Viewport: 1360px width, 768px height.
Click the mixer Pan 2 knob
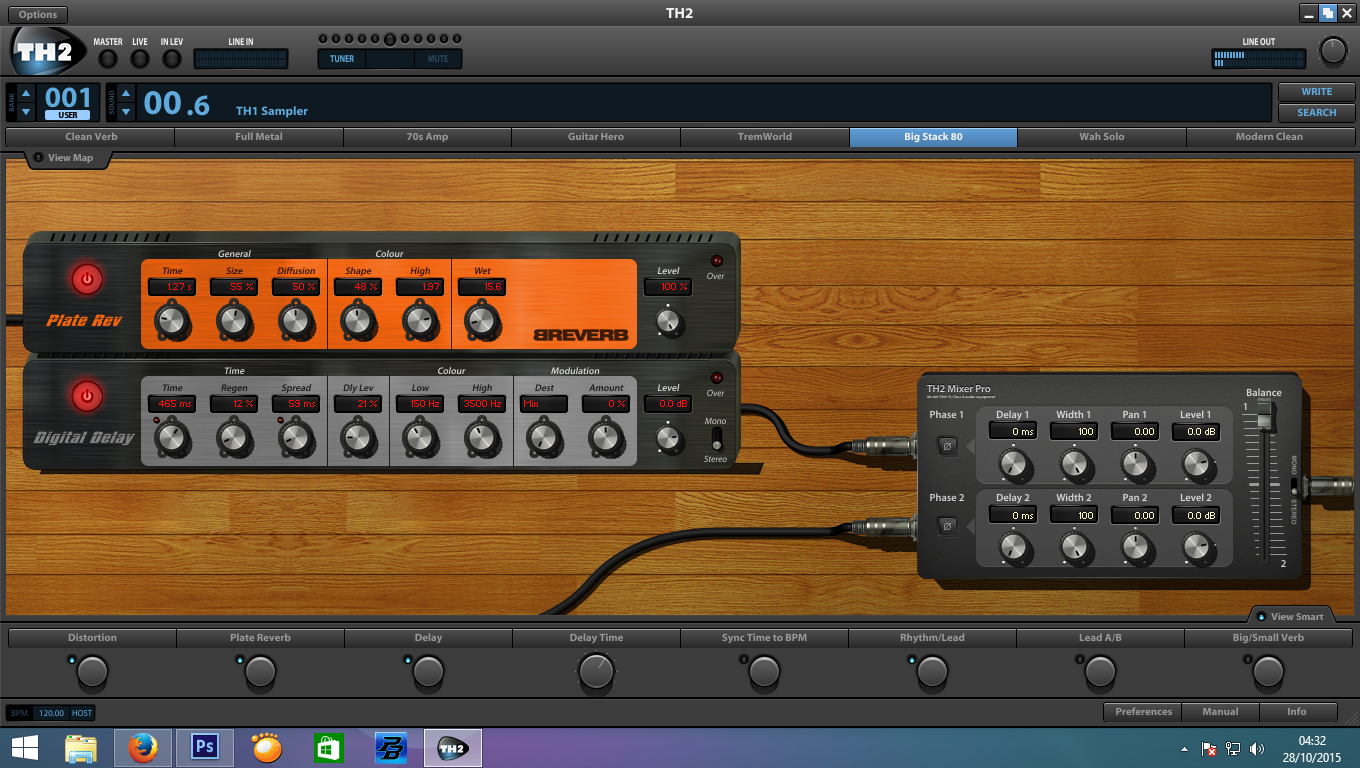pyautogui.click(x=1135, y=547)
